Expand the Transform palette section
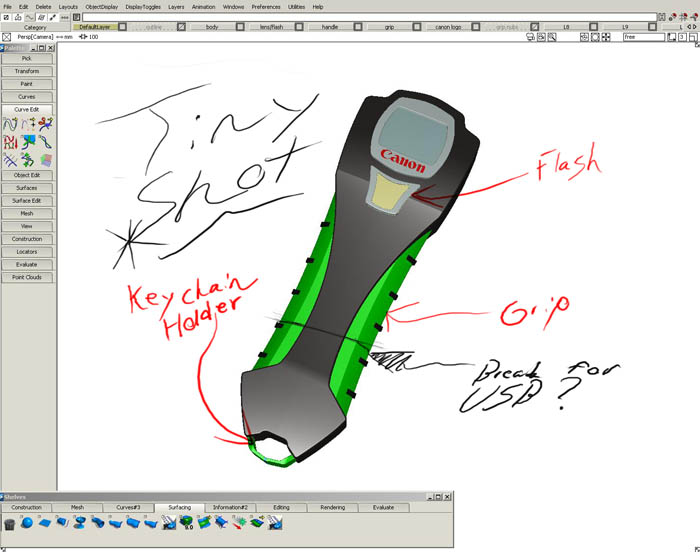This screenshot has width=700, height=552. coord(27,71)
